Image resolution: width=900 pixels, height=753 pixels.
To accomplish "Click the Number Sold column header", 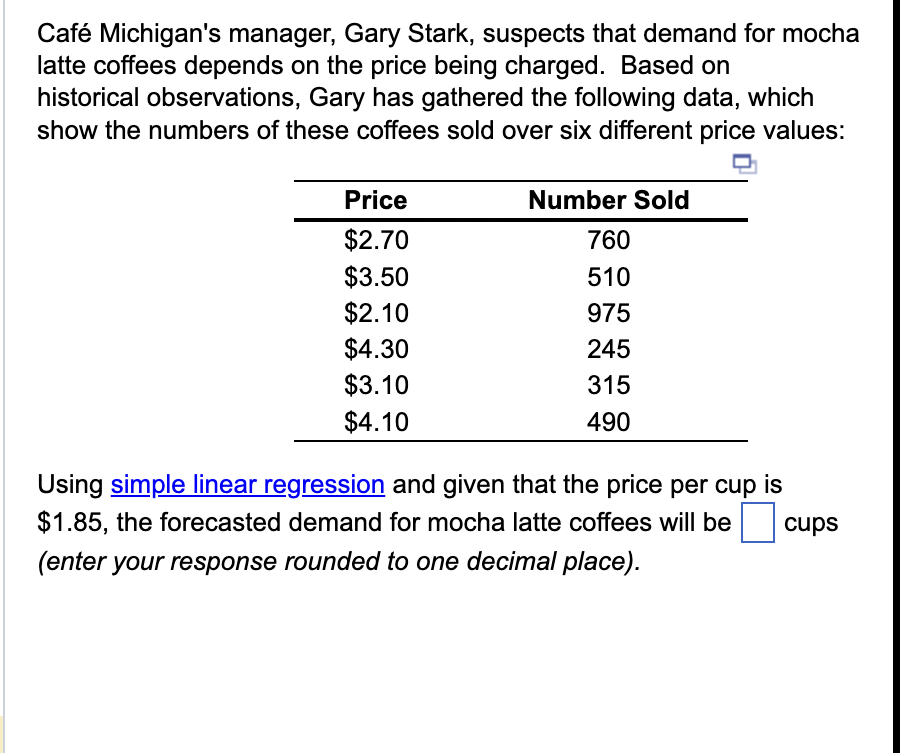I will point(607,200).
